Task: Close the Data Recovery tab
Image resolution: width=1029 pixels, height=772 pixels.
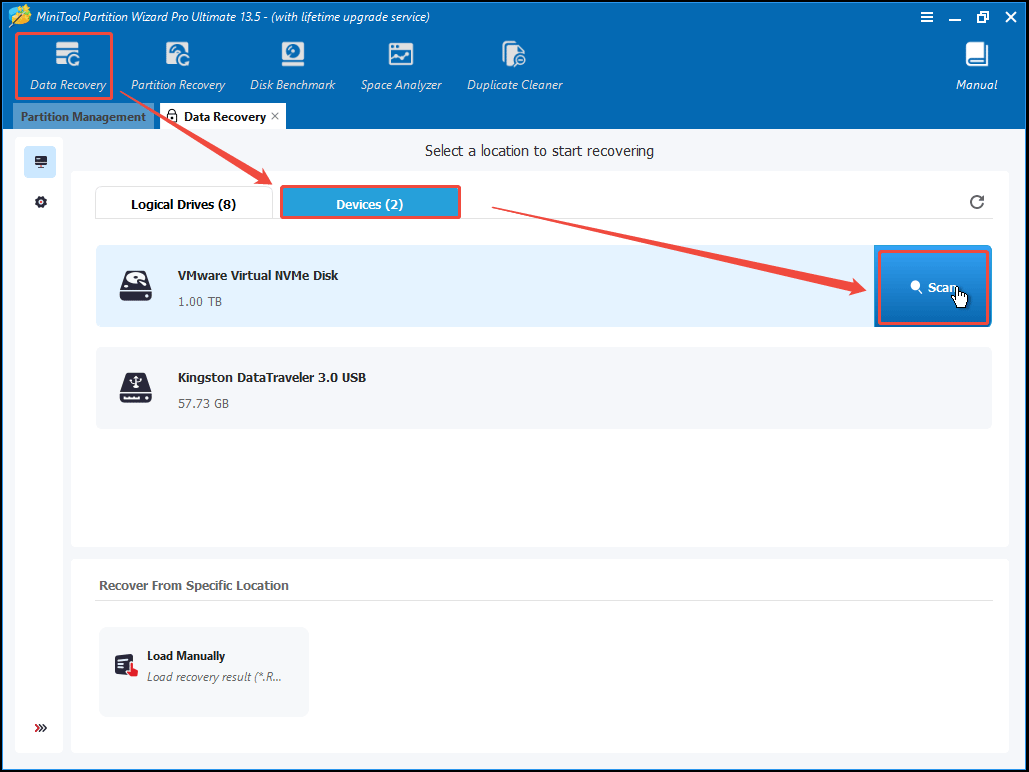Action: click(276, 117)
